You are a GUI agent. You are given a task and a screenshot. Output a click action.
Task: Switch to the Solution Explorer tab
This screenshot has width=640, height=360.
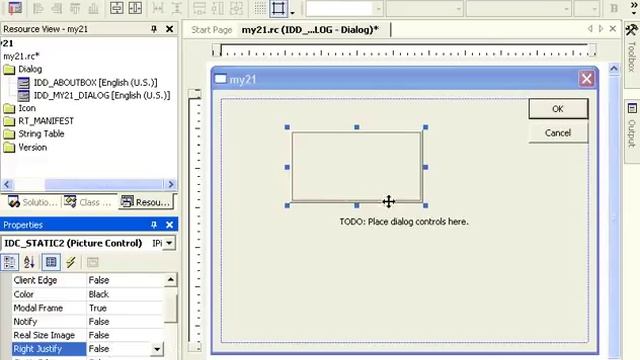(x=32, y=202)
